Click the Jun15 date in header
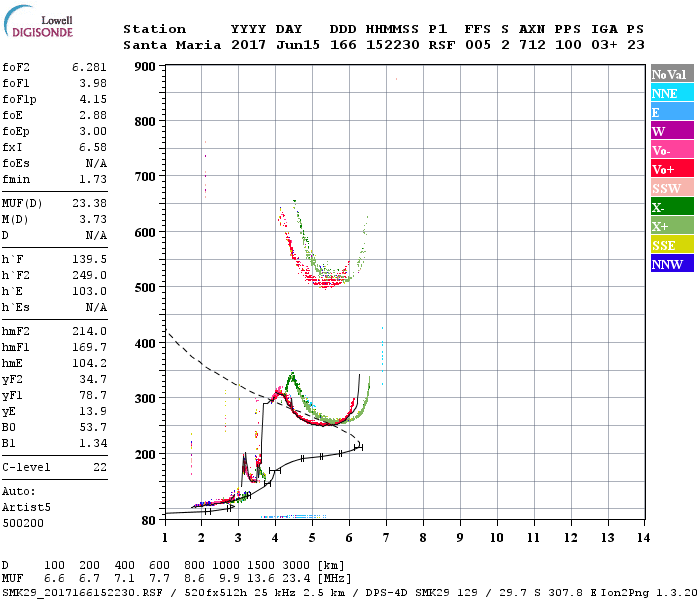The width and height of the screenshot is (700, 600). [298, 45]
